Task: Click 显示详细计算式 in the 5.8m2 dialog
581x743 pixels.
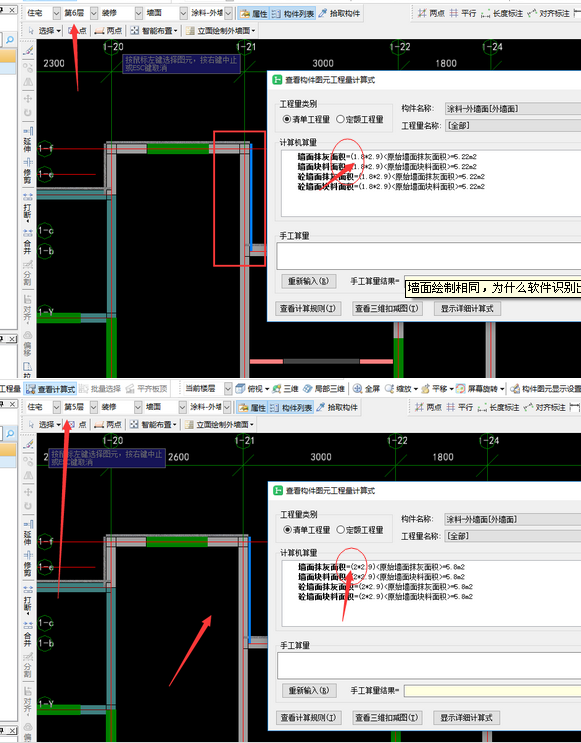Action: pyautogui.click(x=466, y=717)
